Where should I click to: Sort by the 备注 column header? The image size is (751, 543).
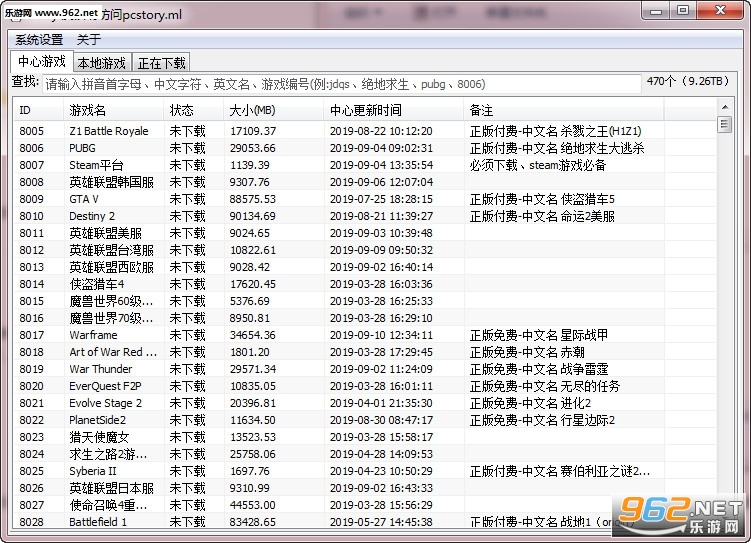pos(564,111)
